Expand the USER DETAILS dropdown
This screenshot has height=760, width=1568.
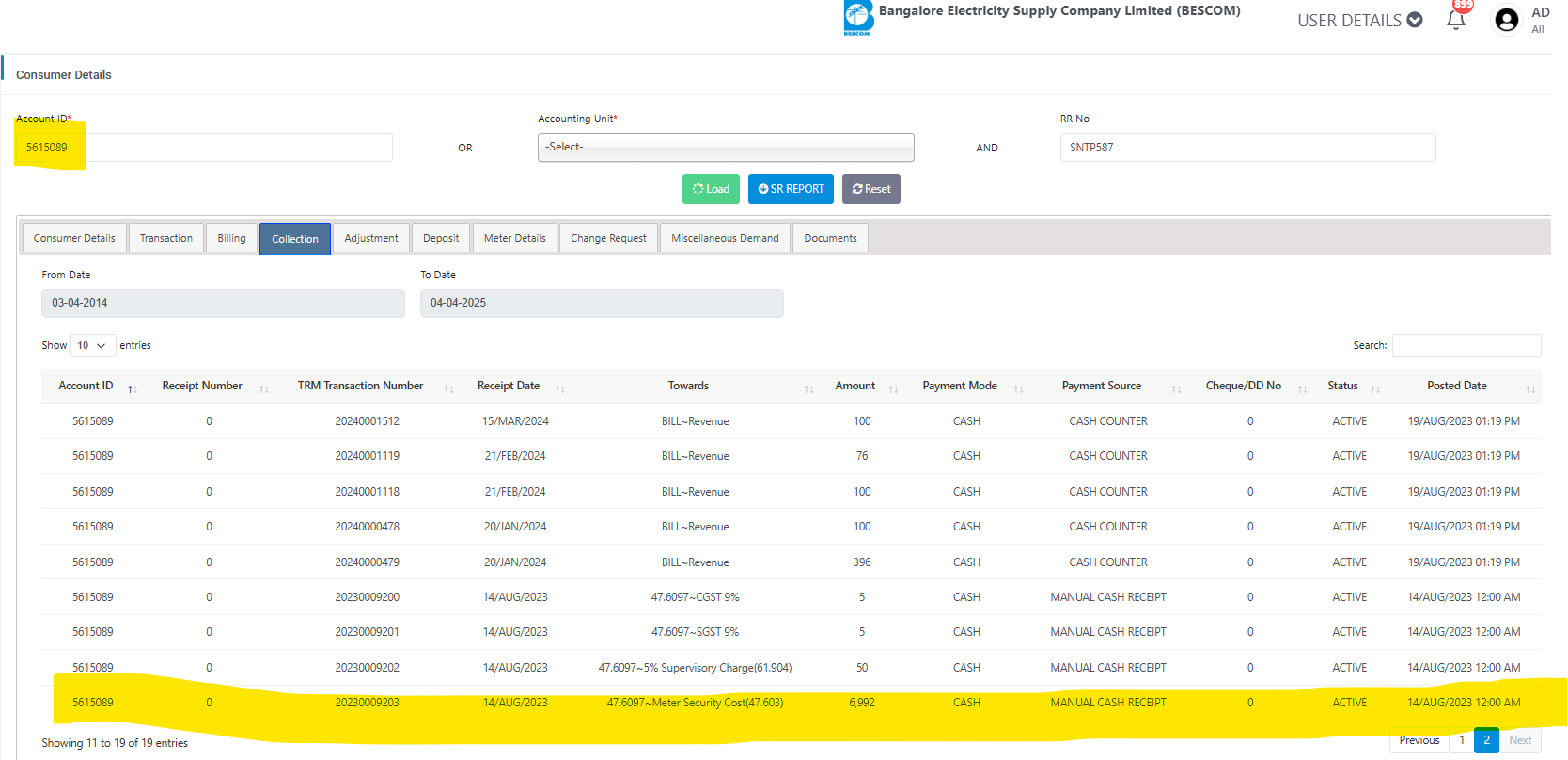1359,21
